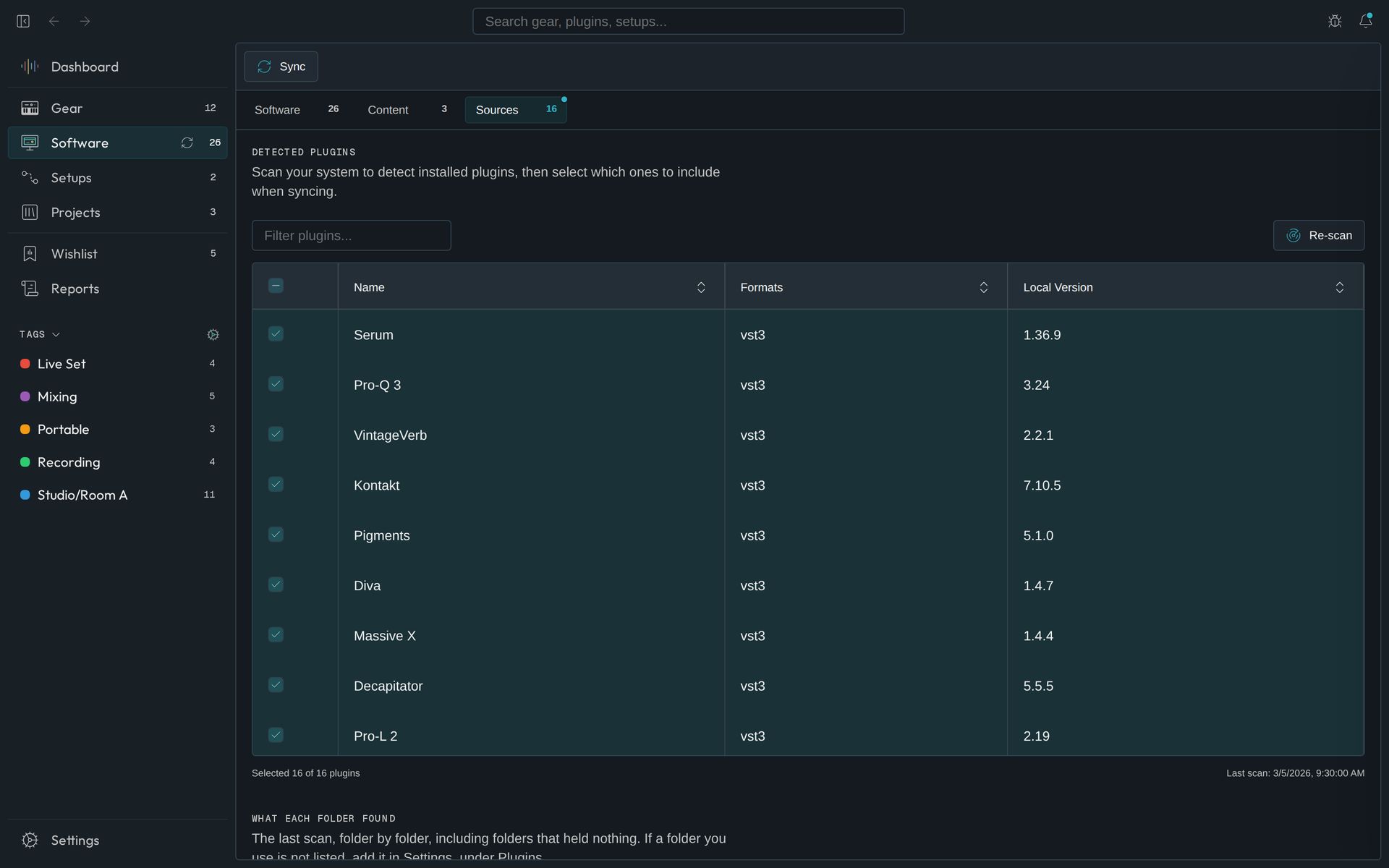The width and height of the screenshot is (1389, 868).
Task: Uncheck the Decapitator checkbox
Action: pos(276,685)
